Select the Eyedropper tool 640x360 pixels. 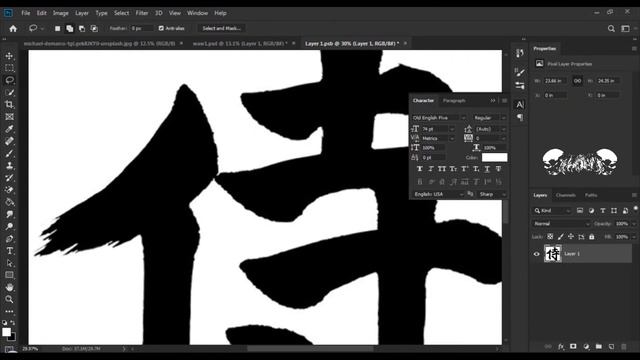coord(9,129)
